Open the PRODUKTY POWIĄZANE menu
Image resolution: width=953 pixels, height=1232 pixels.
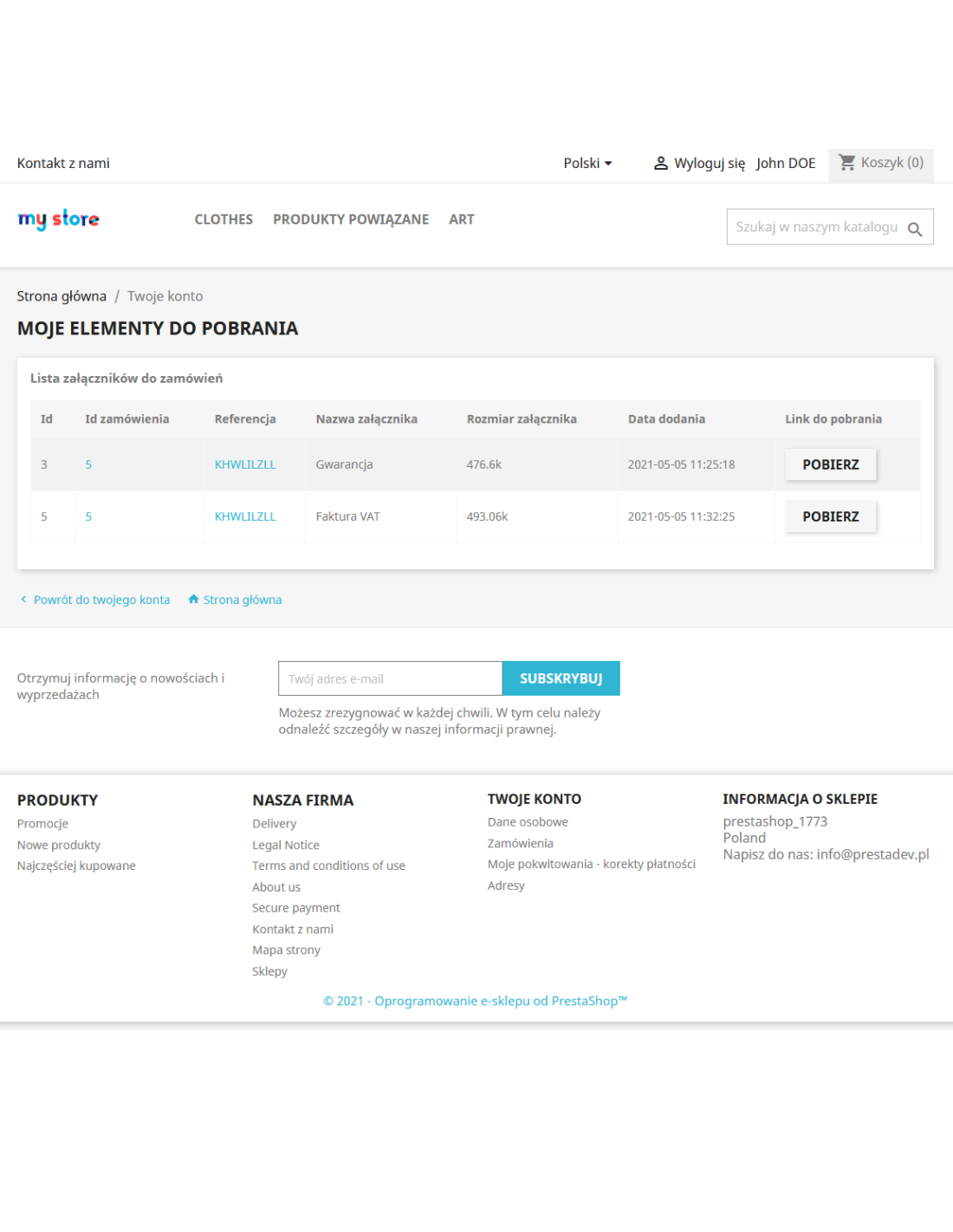351,219
